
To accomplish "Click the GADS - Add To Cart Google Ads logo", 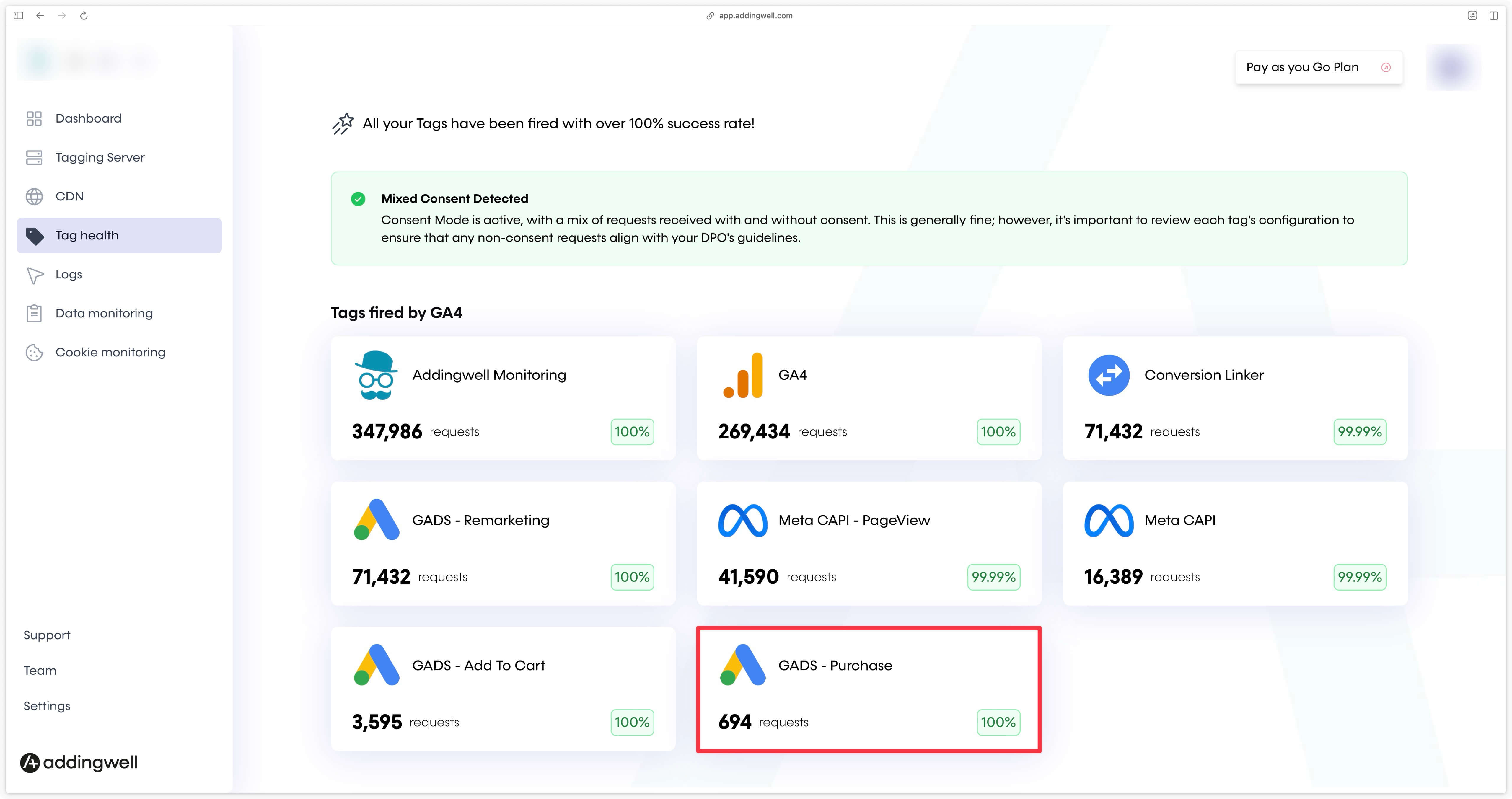I will point(376,665).
